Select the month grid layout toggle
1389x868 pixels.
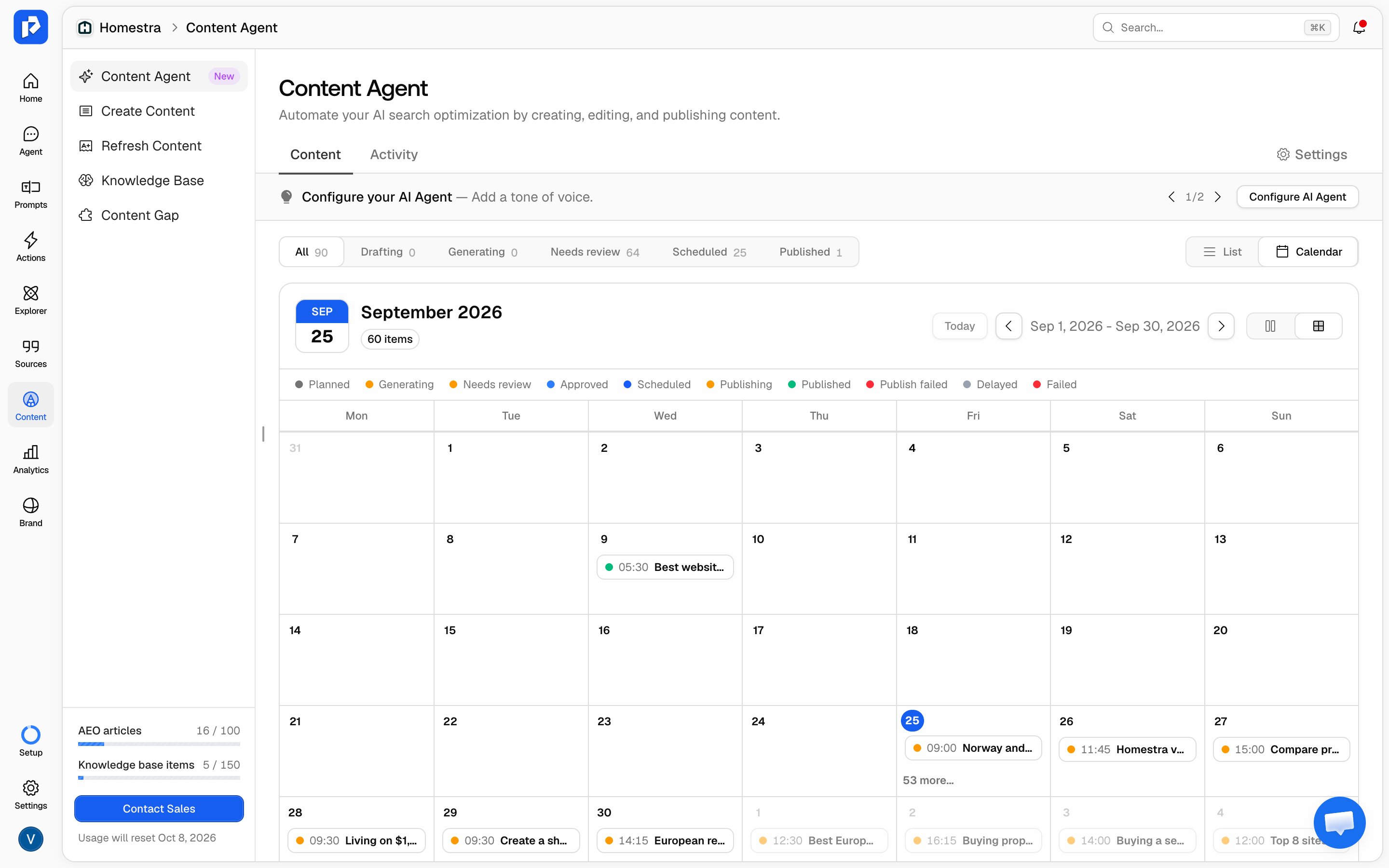(1319, 326)
